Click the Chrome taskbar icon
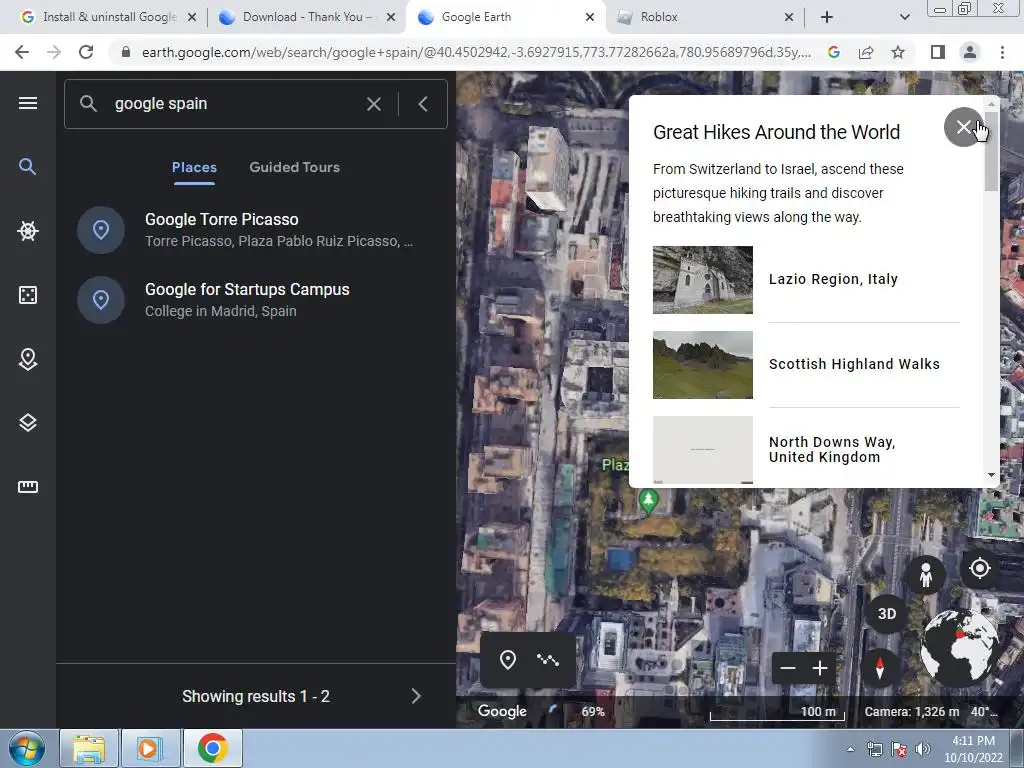1024x768 pixels. tap(212, 748)
